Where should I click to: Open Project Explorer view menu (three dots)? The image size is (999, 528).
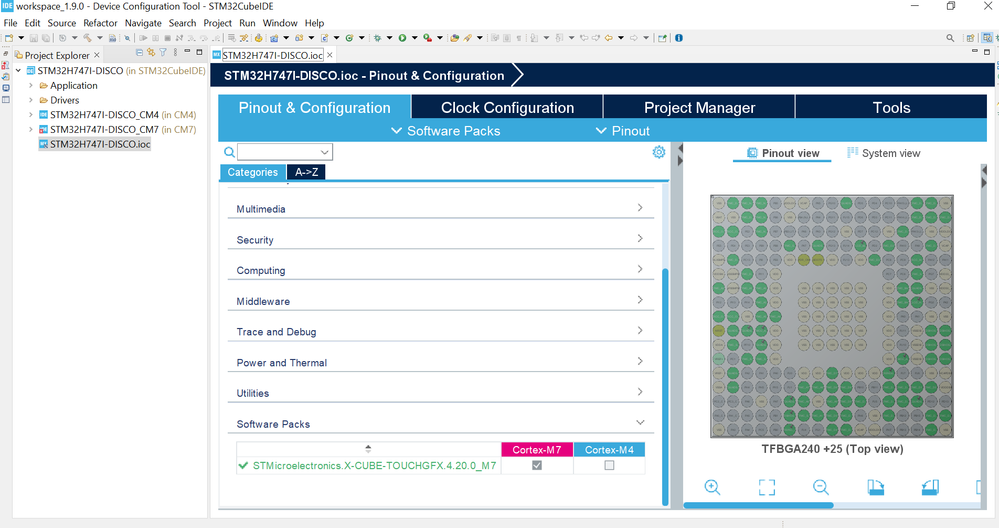[x=175, y=53]
